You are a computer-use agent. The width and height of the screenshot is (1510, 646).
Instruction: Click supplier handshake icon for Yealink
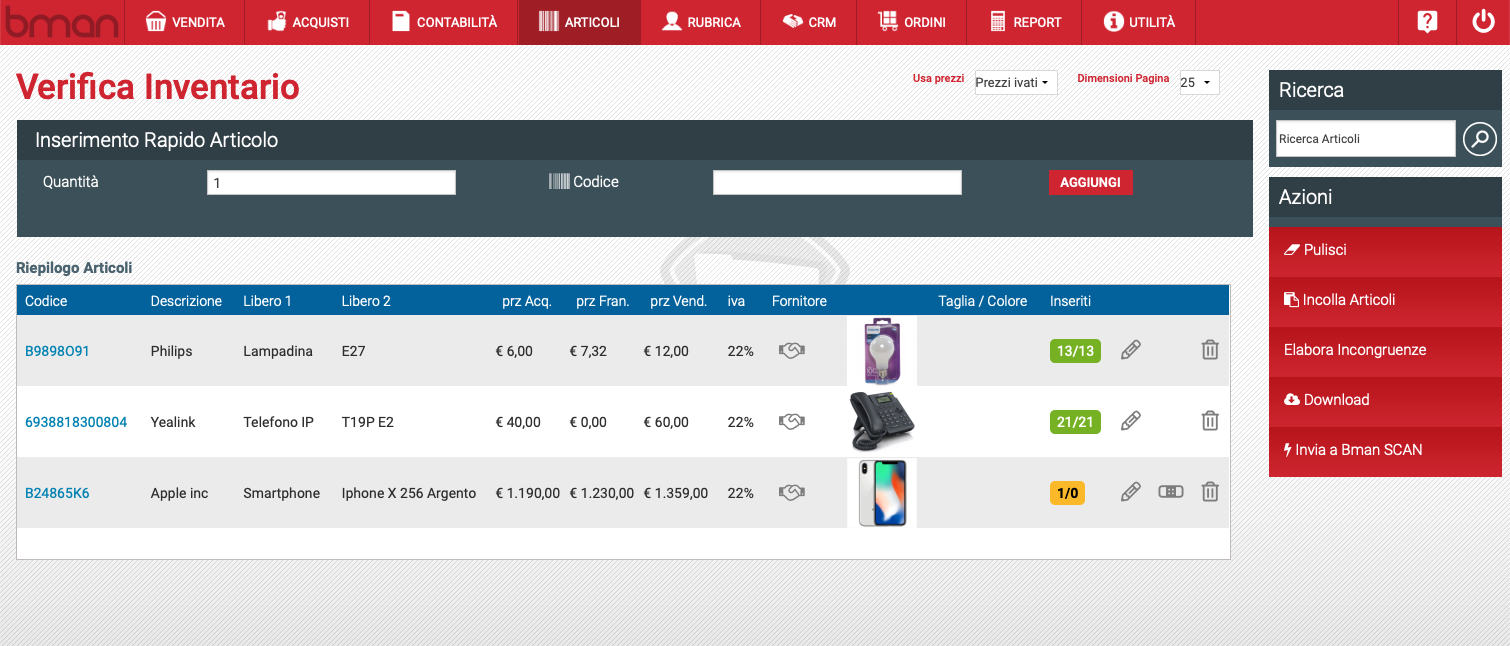[x=792, y=422]
